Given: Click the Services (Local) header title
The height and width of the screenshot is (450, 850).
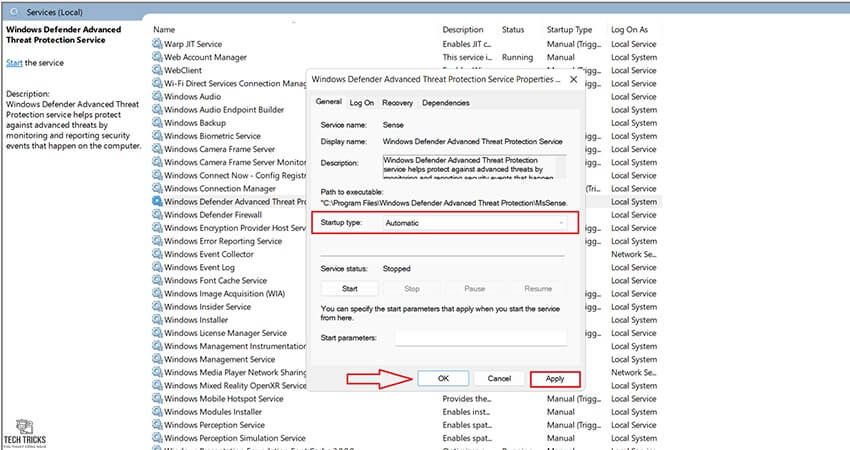Looking at the screenshot, I should tap(54, 12).
